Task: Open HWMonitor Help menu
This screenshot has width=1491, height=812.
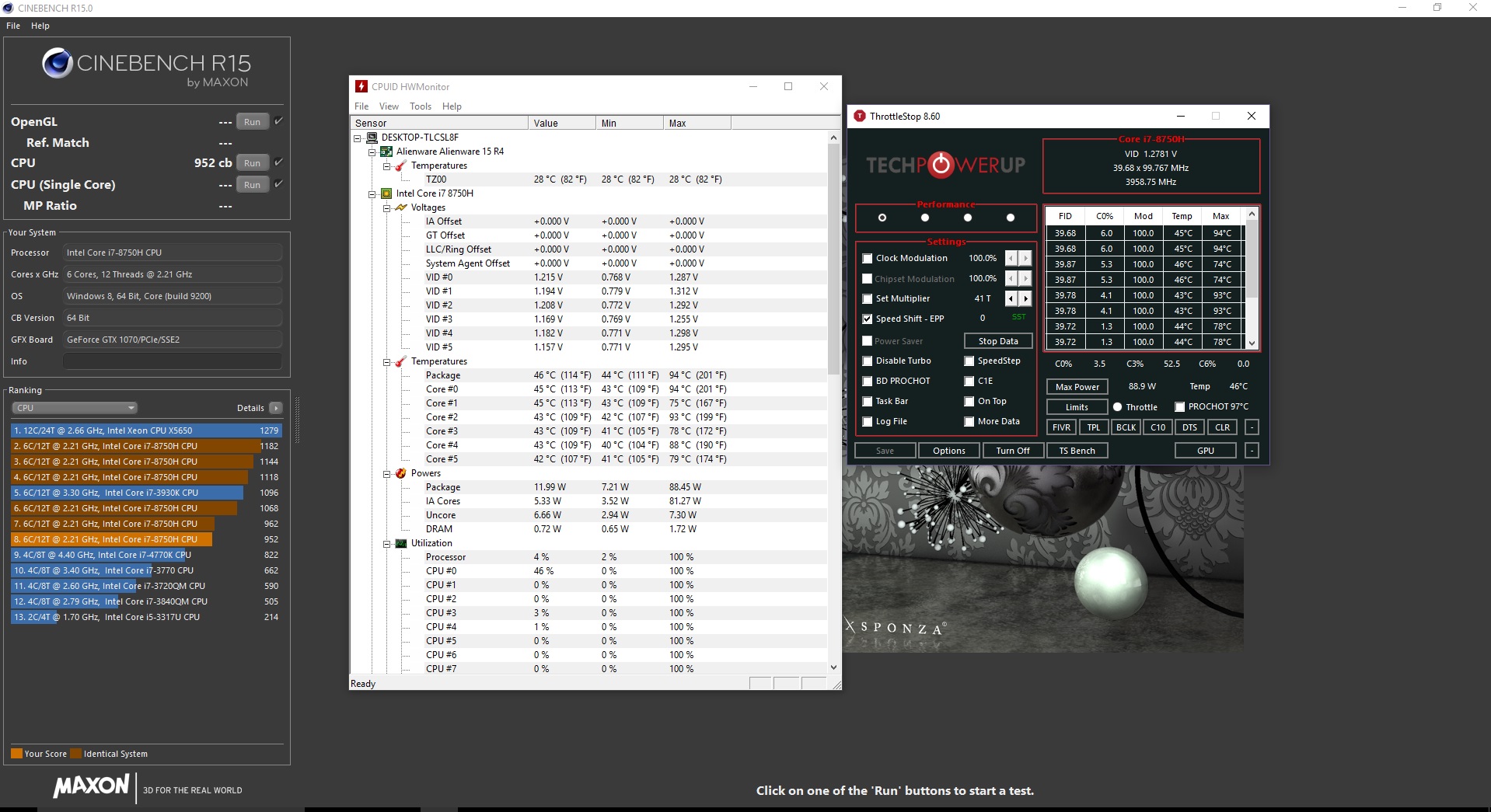Action: pos(452,106)
